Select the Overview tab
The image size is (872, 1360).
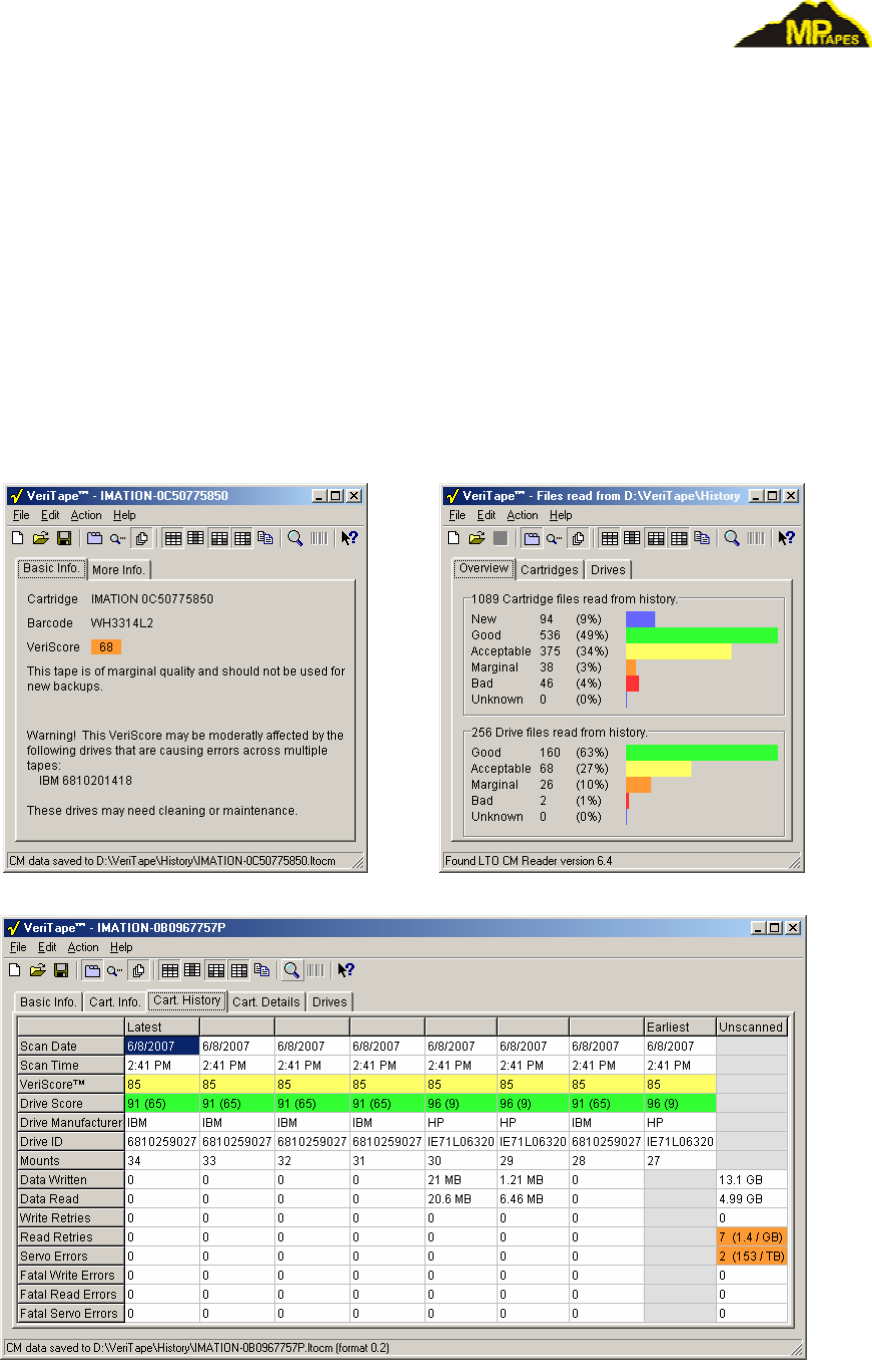tap(484, 569)
